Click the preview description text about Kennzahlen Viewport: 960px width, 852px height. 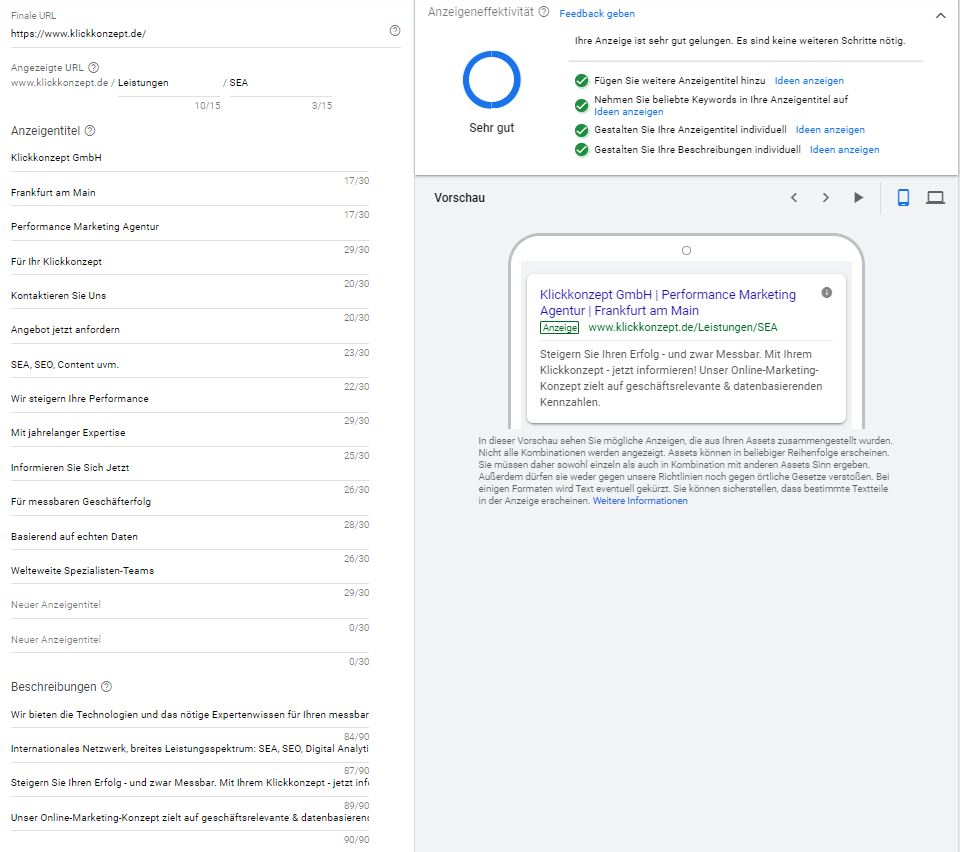point(681,378)
